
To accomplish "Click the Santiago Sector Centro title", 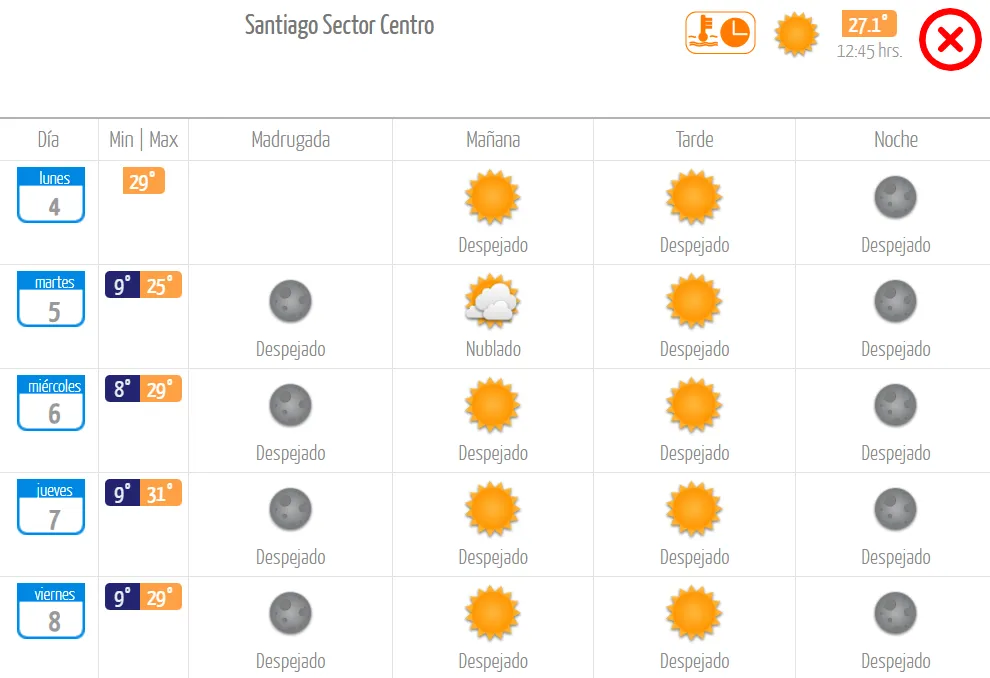I will [x=340, y=26].
